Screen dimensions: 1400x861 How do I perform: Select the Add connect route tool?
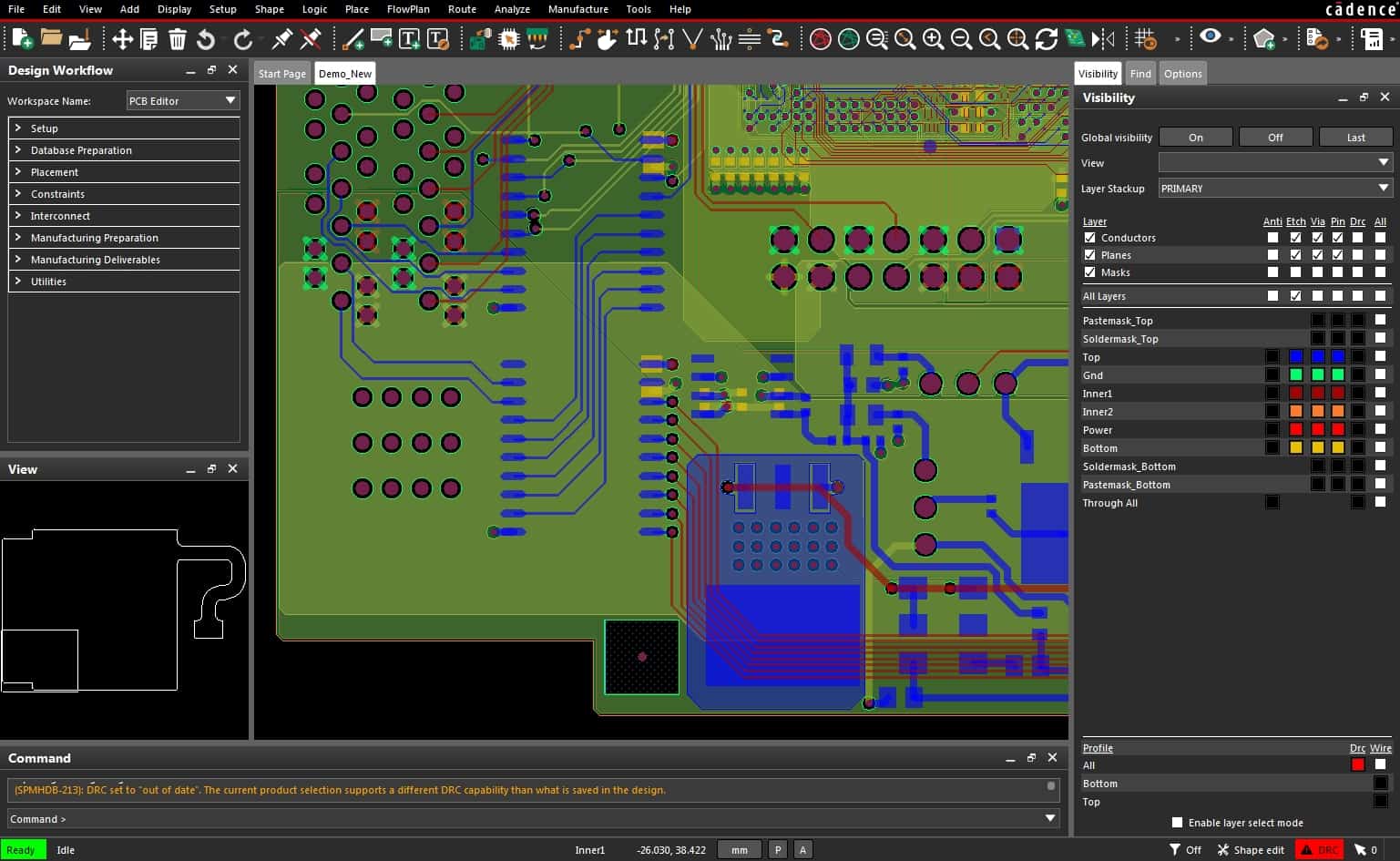pyautogui.click(x=579, y=38)
